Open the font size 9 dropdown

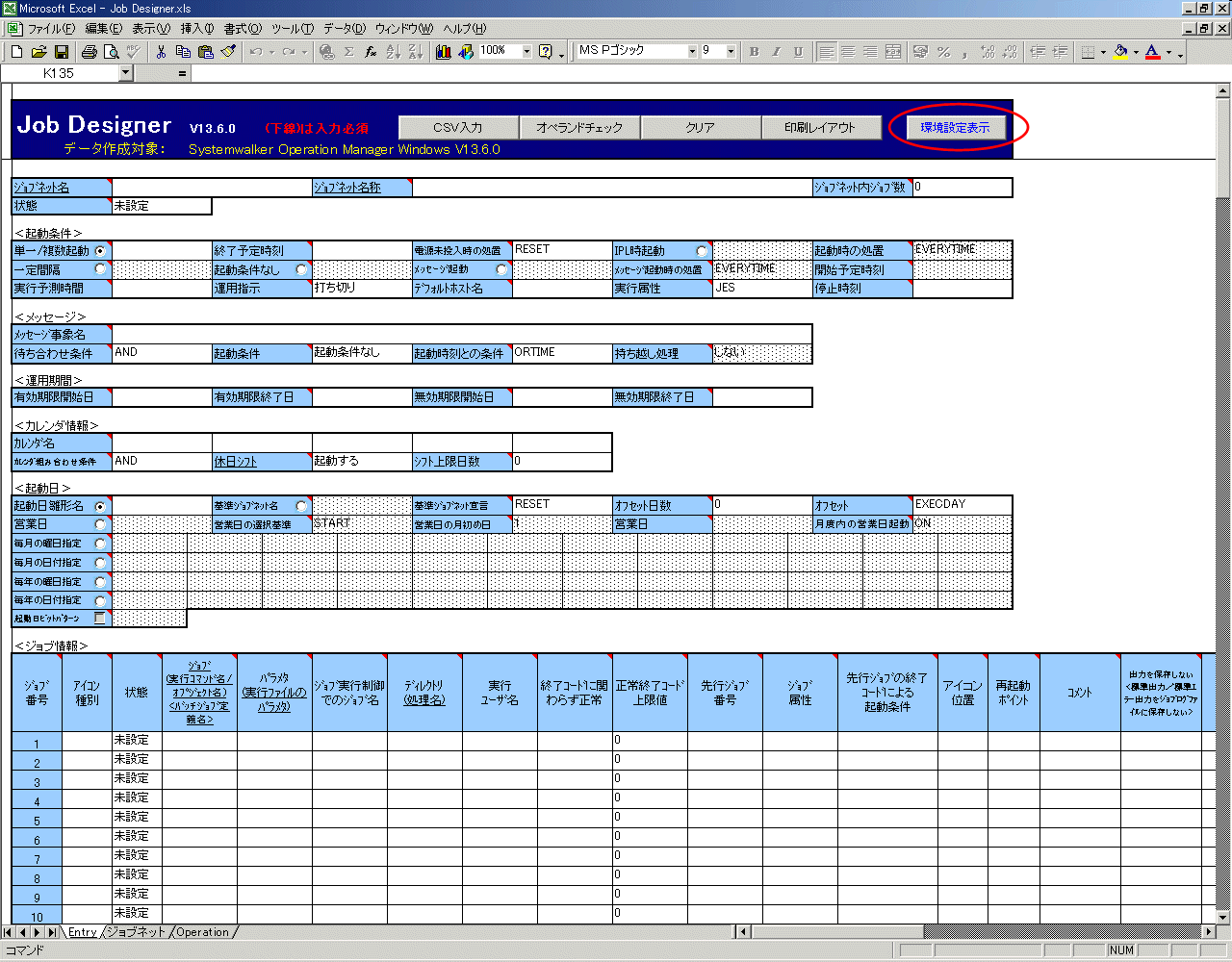731,52
